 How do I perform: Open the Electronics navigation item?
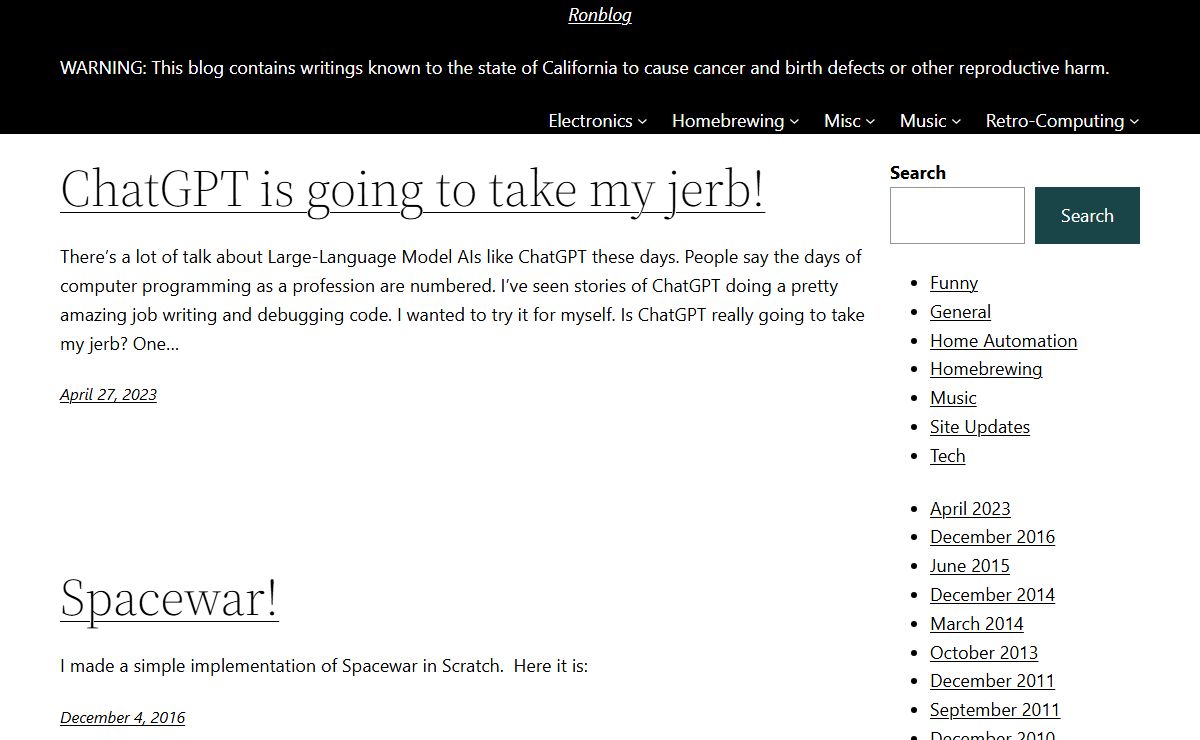click(x=590, y=121)
